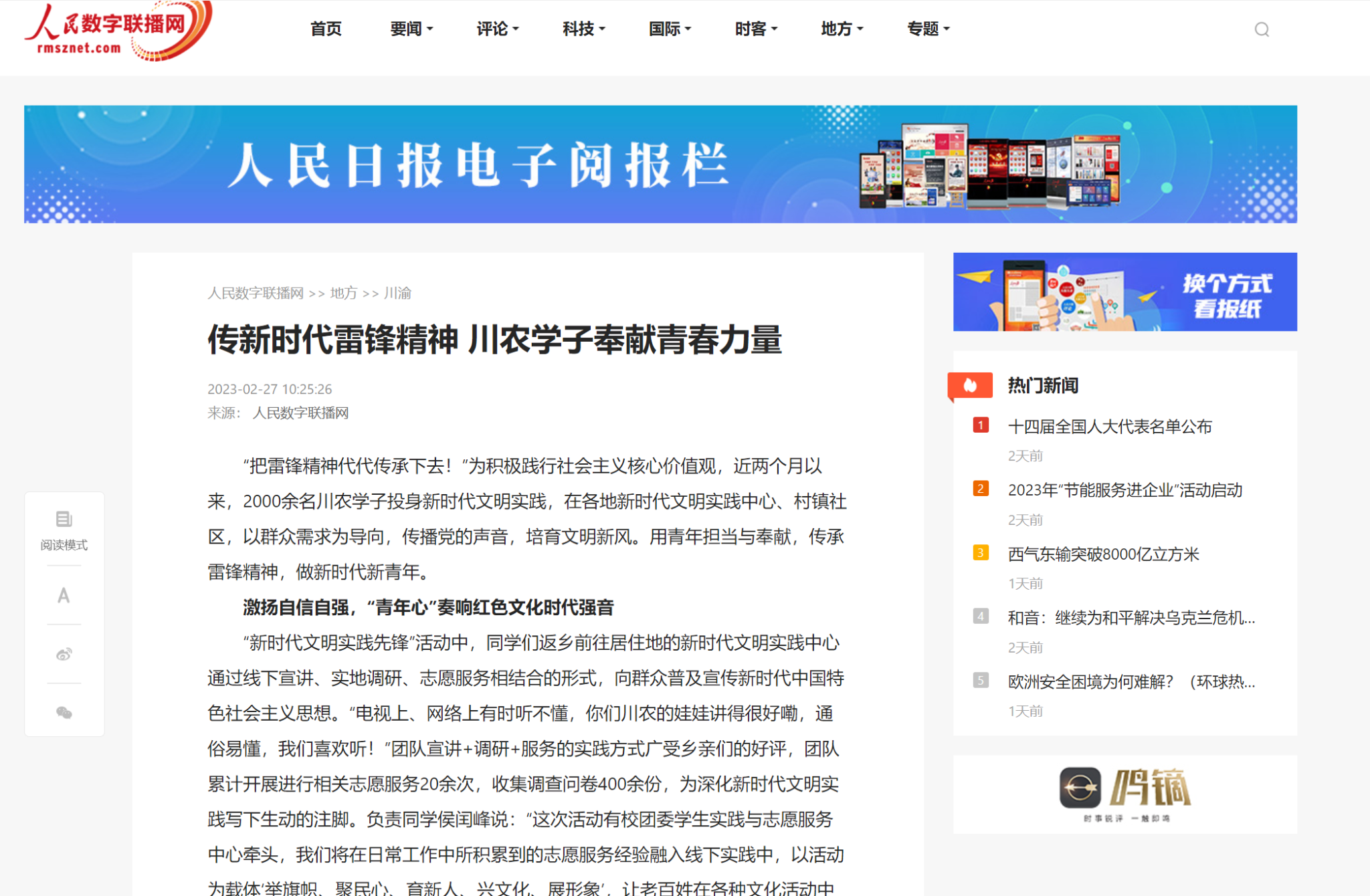Click the font size 'A' icon

[x=64, y=595]
